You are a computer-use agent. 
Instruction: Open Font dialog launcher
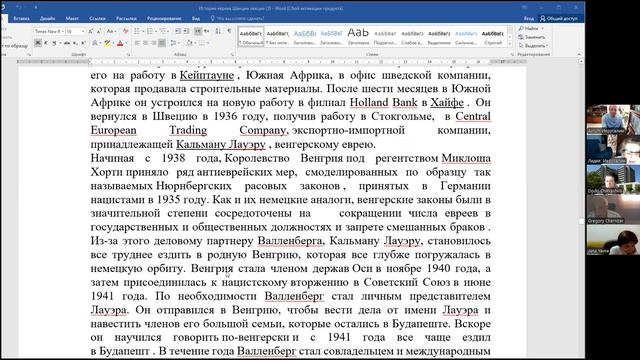128,54
